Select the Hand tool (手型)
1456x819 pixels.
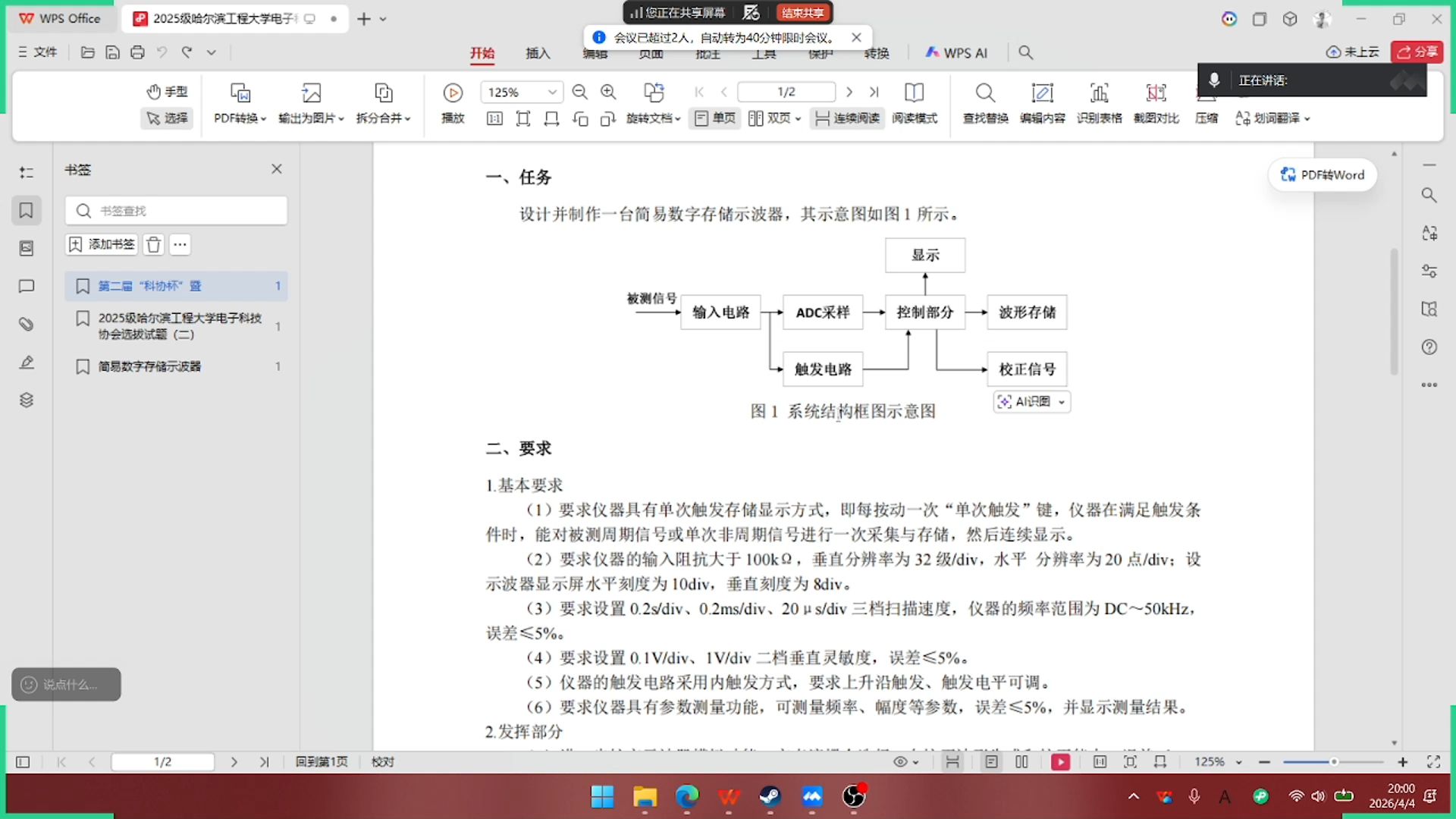pos(167,92)
